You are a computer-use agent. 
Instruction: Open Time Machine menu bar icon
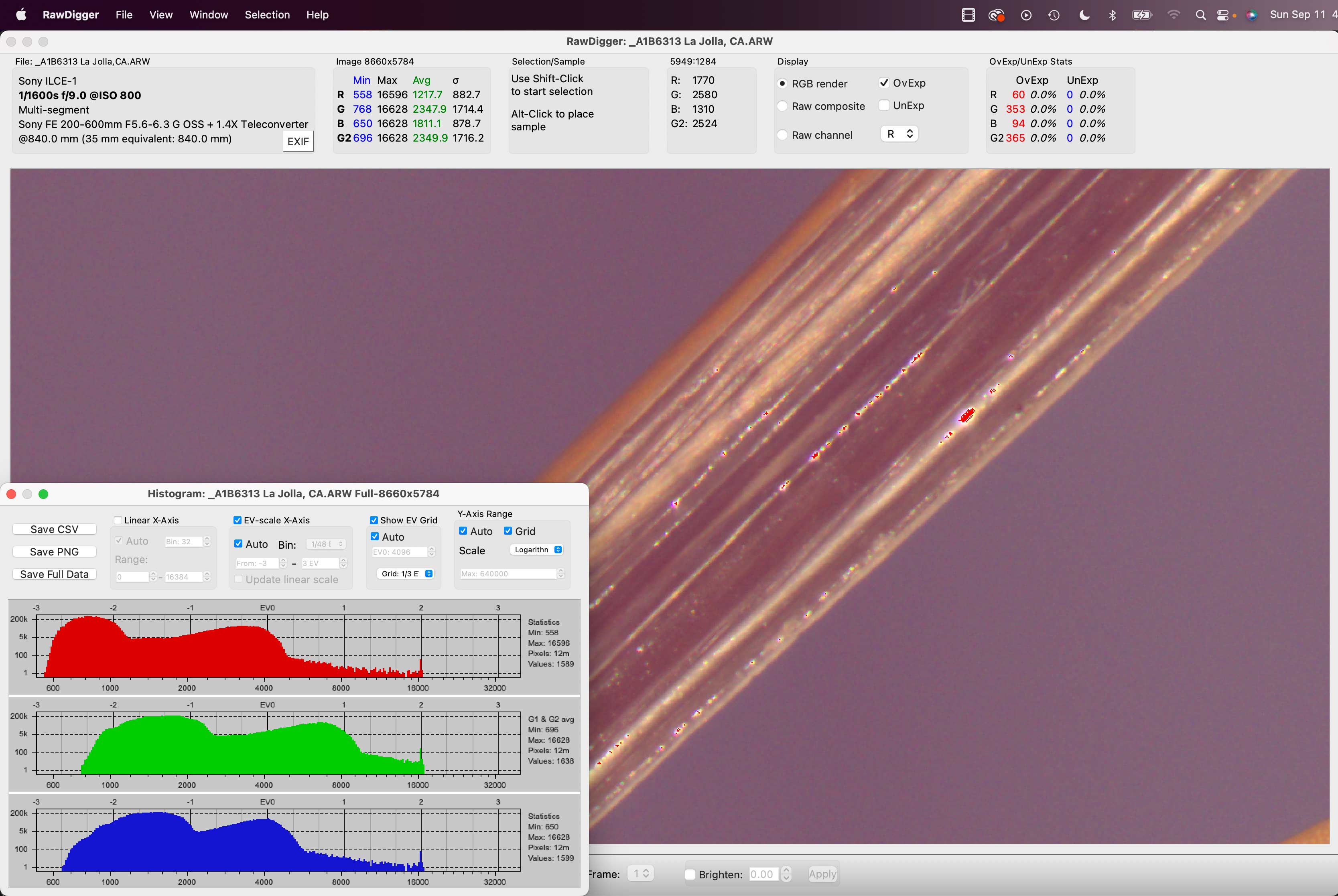(x=1054, y=15)
